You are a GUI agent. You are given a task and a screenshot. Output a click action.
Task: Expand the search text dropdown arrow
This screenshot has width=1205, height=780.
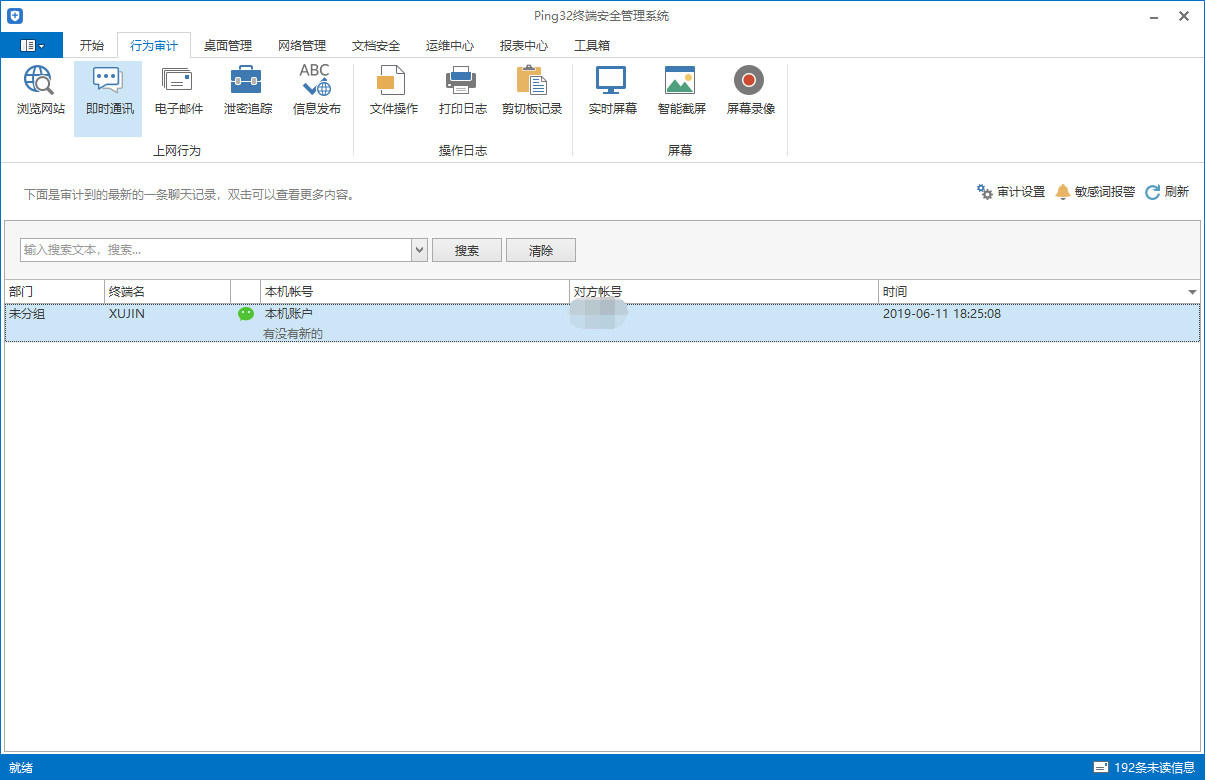[x=420, y=250]
